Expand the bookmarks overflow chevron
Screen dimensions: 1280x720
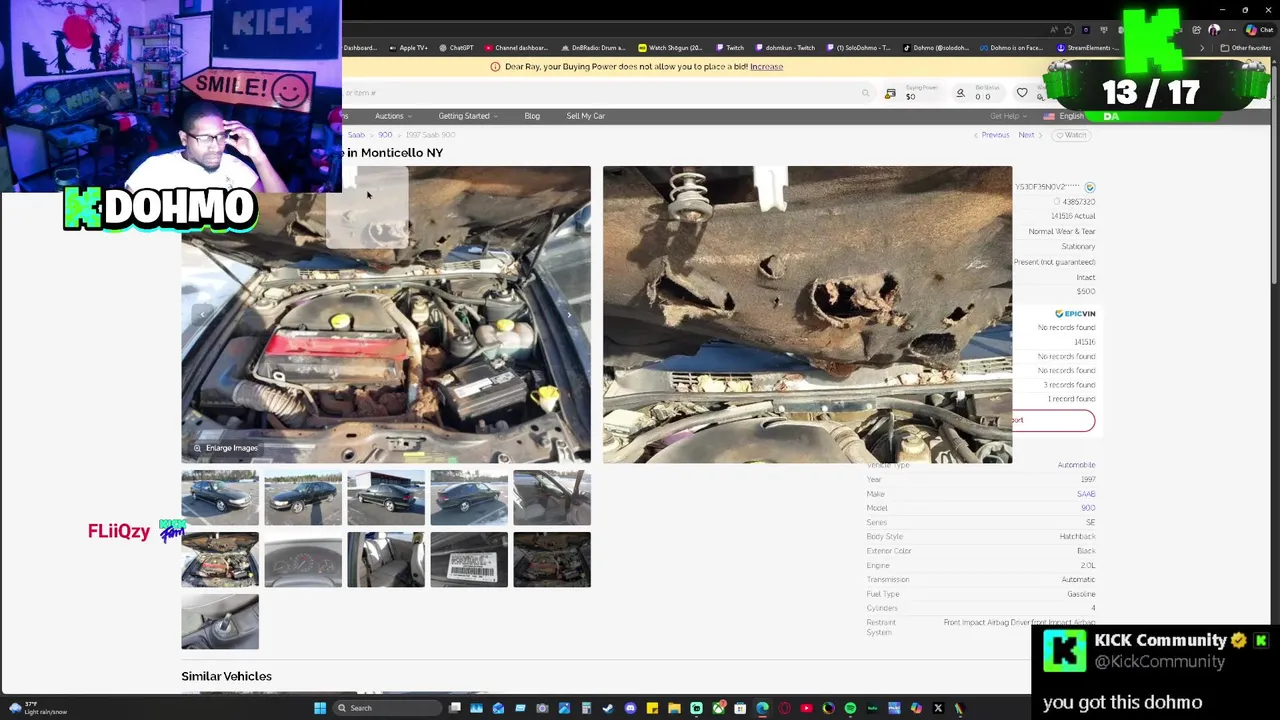tap(1202, 48)
